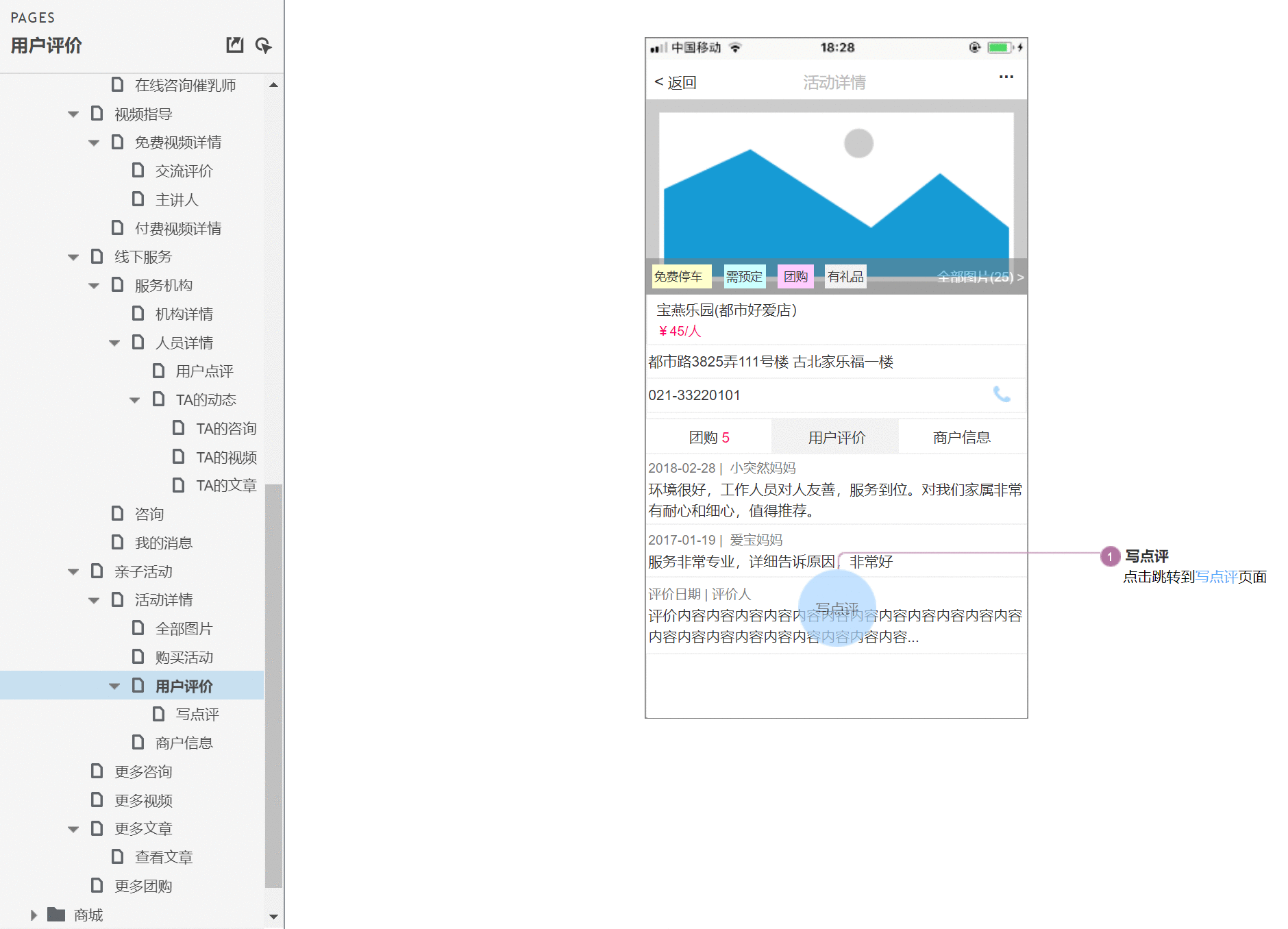Click the ￥45/人 price text
The width and height of the screenshot is (1288, 929).
(680, 331)
